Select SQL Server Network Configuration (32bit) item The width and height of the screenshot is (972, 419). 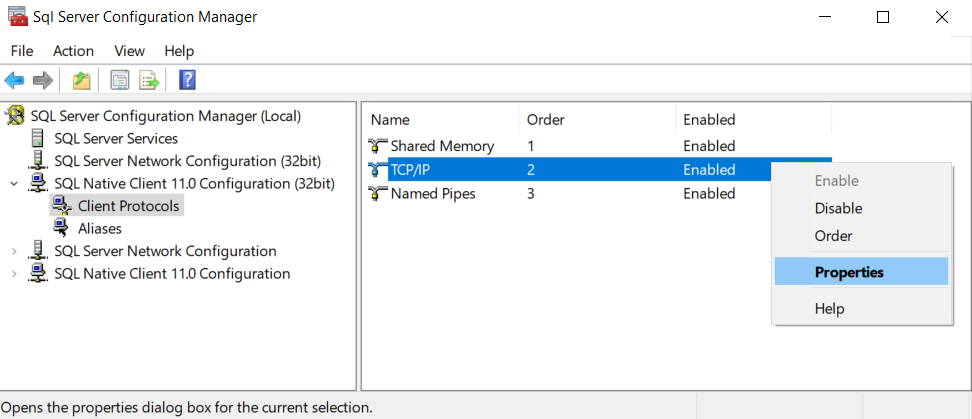pos(187,161)
